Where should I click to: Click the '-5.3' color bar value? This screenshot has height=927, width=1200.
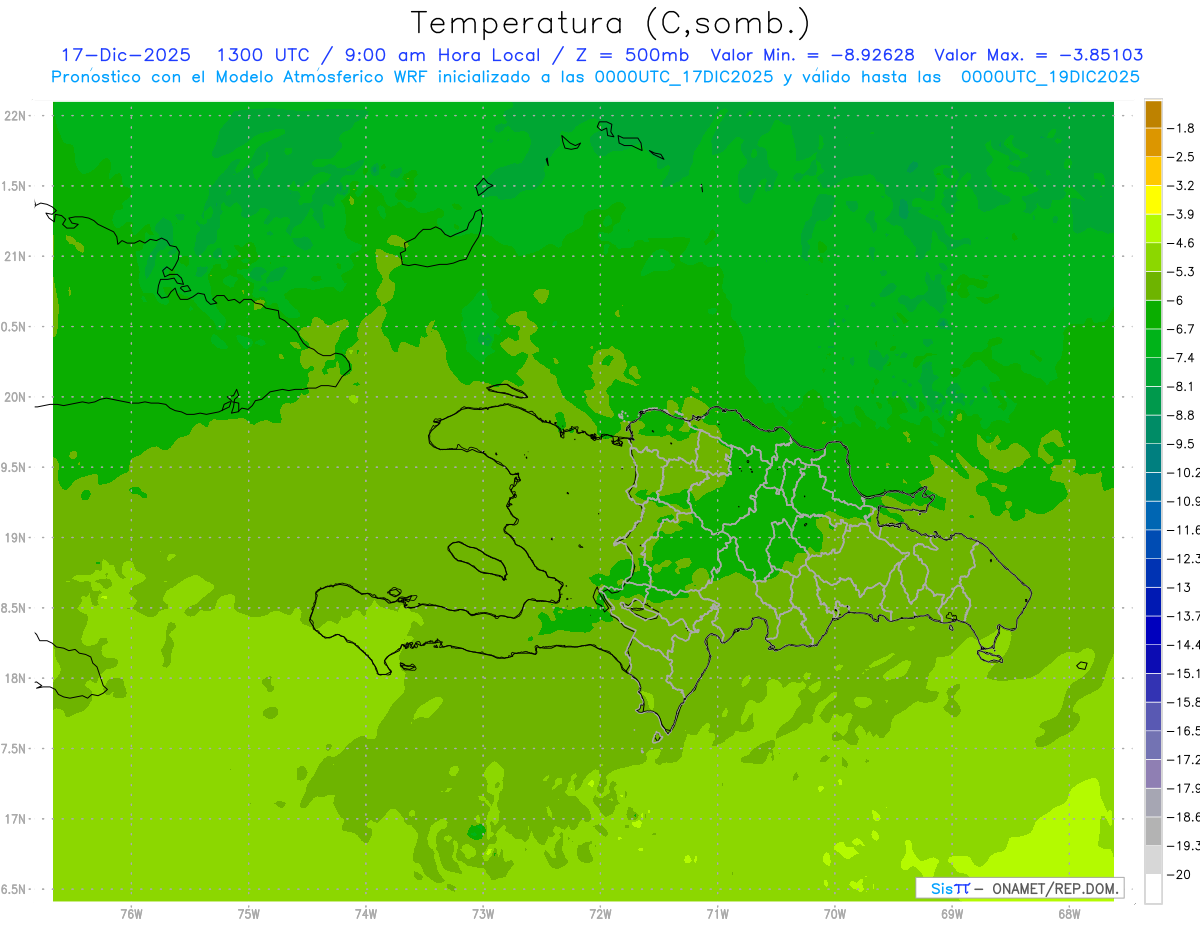1181,271
